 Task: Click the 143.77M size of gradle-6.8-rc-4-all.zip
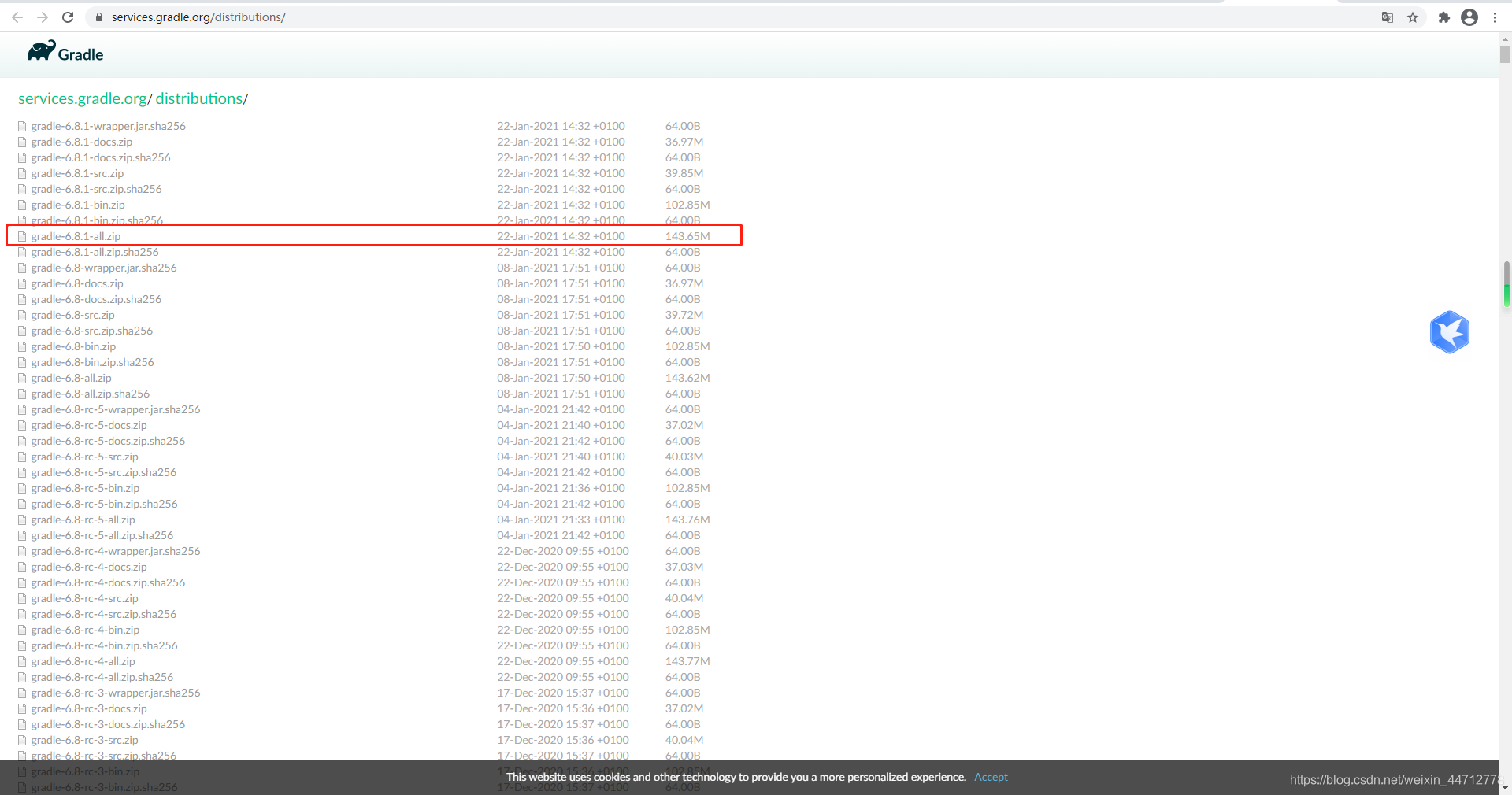[687, 661]
